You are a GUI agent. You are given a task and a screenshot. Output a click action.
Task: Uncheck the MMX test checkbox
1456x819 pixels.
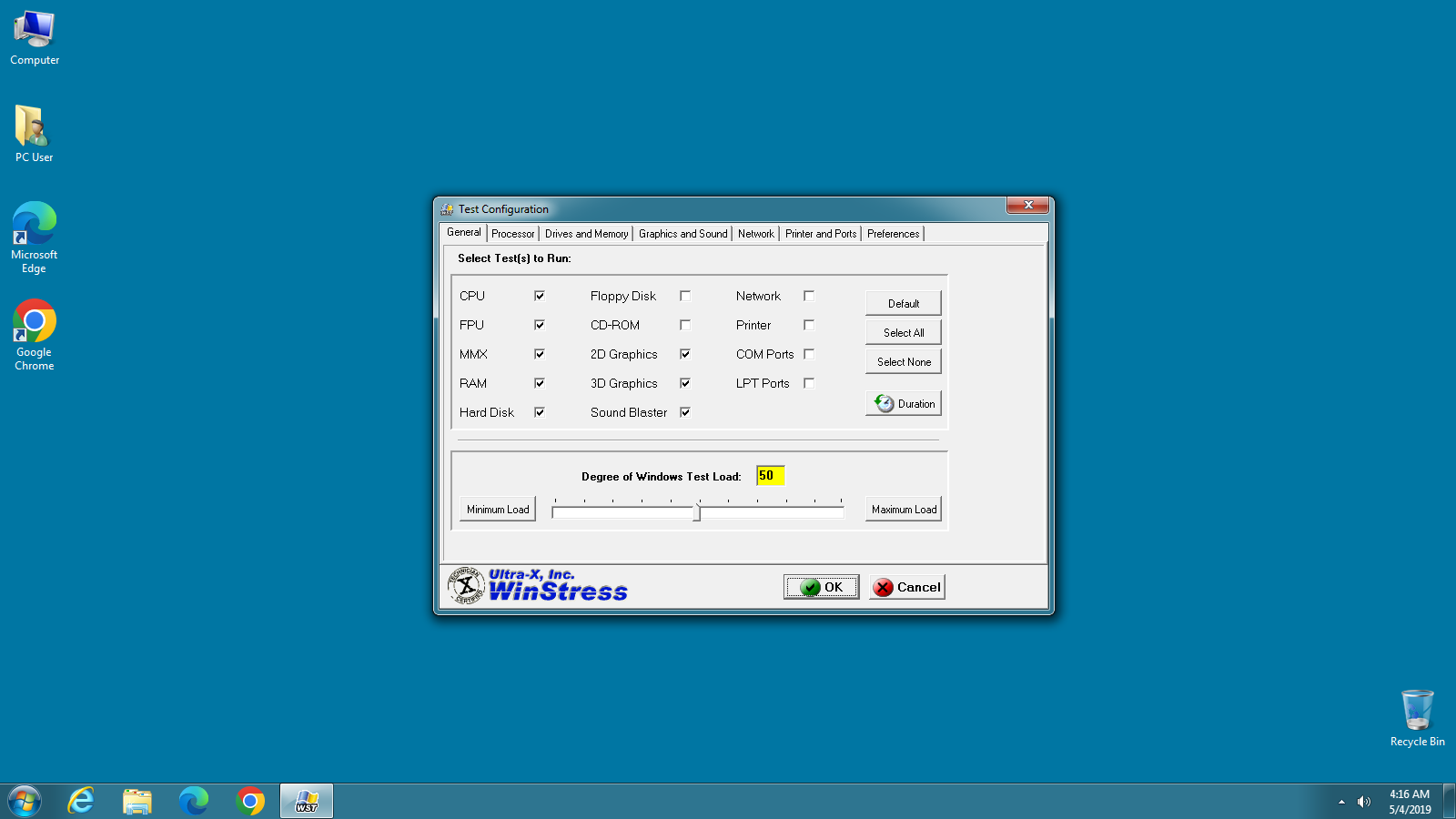click(540, 354)
